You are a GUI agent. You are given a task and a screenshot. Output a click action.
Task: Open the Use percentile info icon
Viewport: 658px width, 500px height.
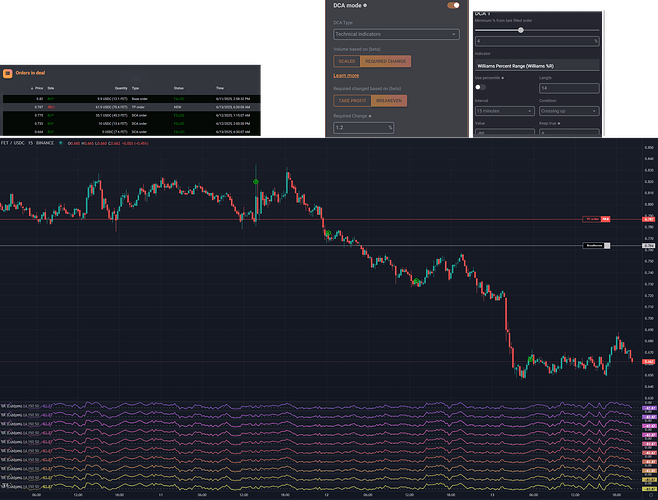click(x=503, y=78)
